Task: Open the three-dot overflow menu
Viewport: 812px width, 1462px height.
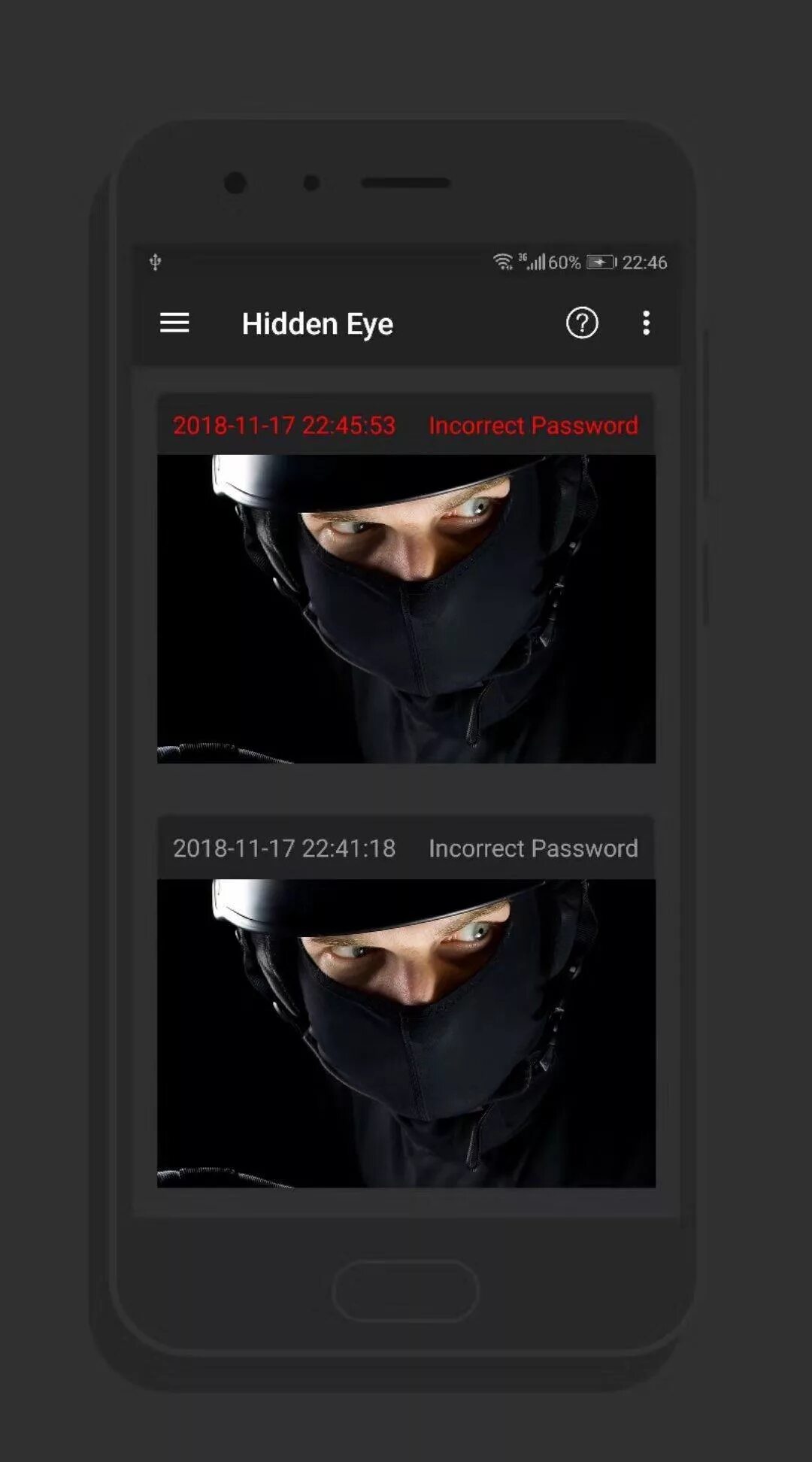Action: pyautogui.click(x=646, y=323)
